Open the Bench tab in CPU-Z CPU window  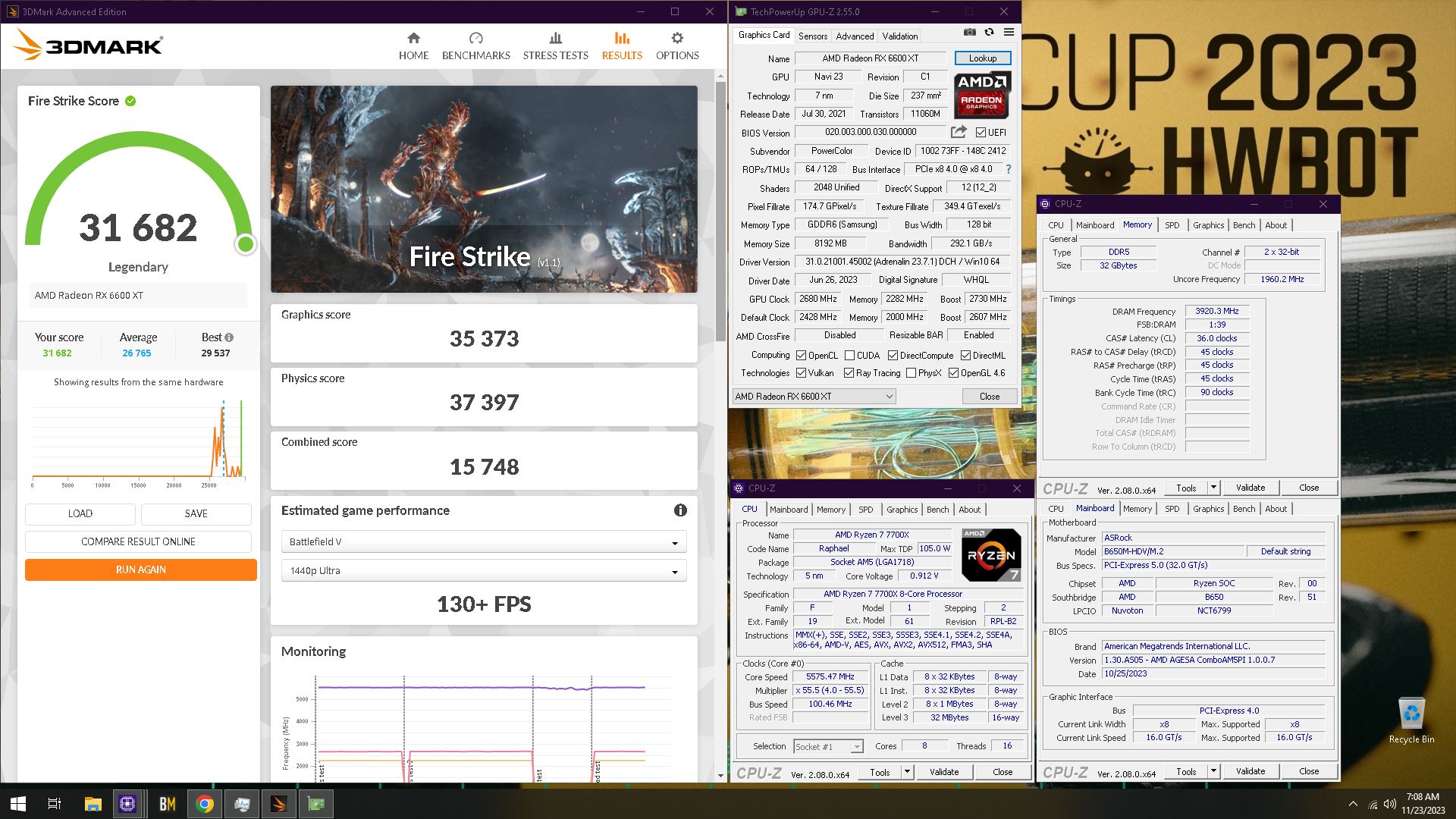[937, 510]
